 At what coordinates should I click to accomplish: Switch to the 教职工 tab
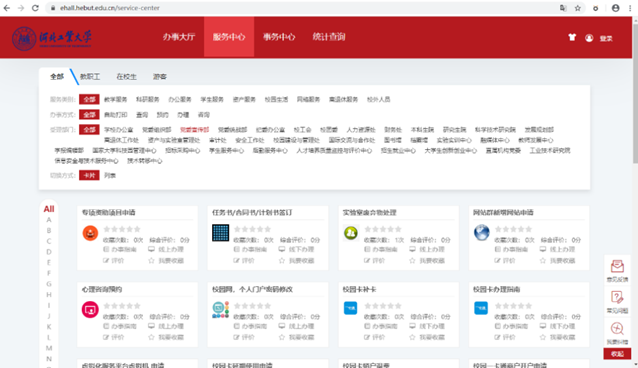90,77
